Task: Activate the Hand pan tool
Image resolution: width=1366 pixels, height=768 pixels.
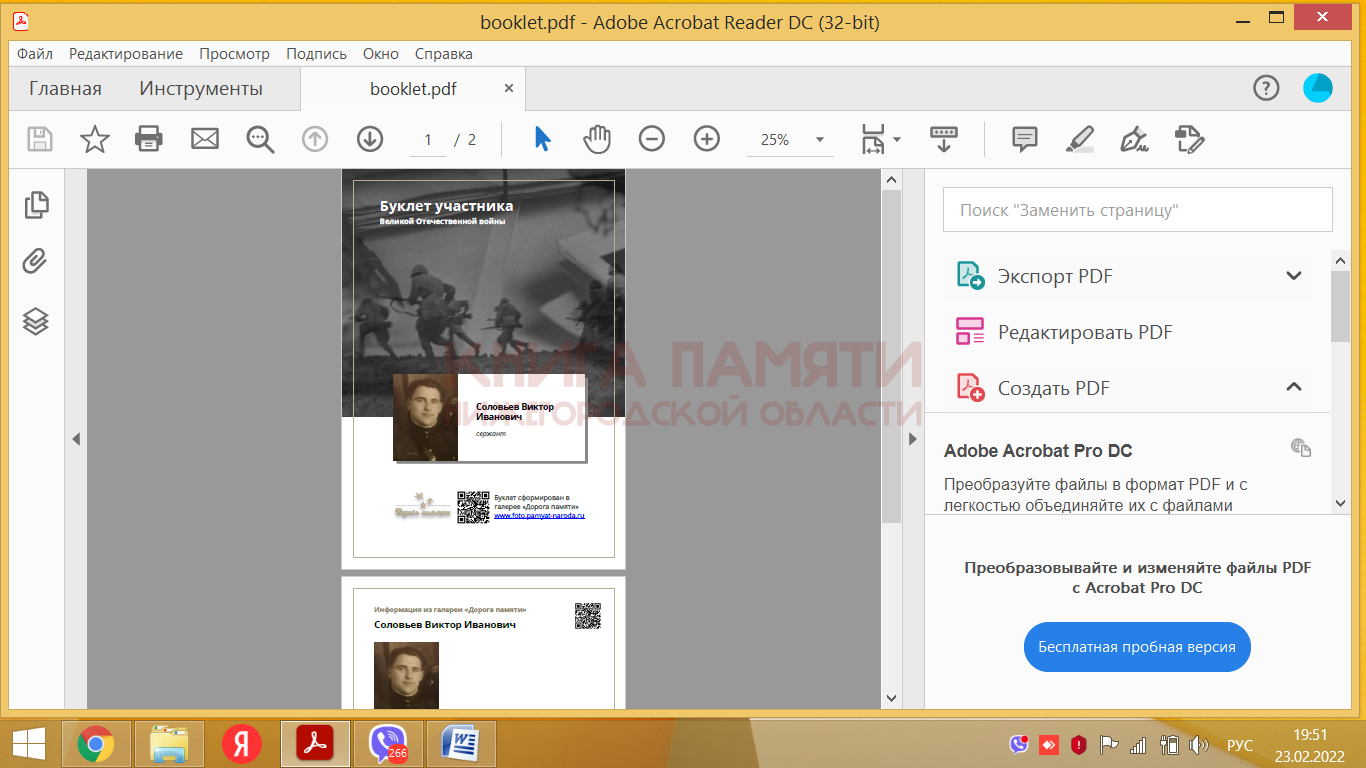Action: (597, 139)
